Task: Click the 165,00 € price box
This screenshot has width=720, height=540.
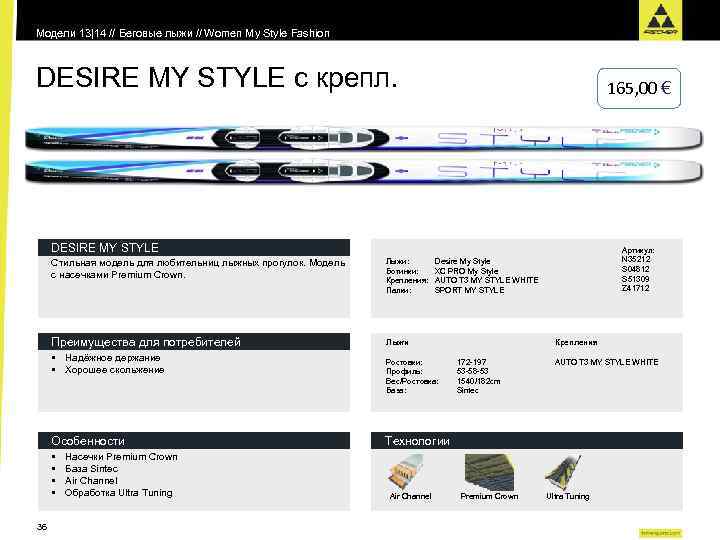Action: (x=639, y=88)
